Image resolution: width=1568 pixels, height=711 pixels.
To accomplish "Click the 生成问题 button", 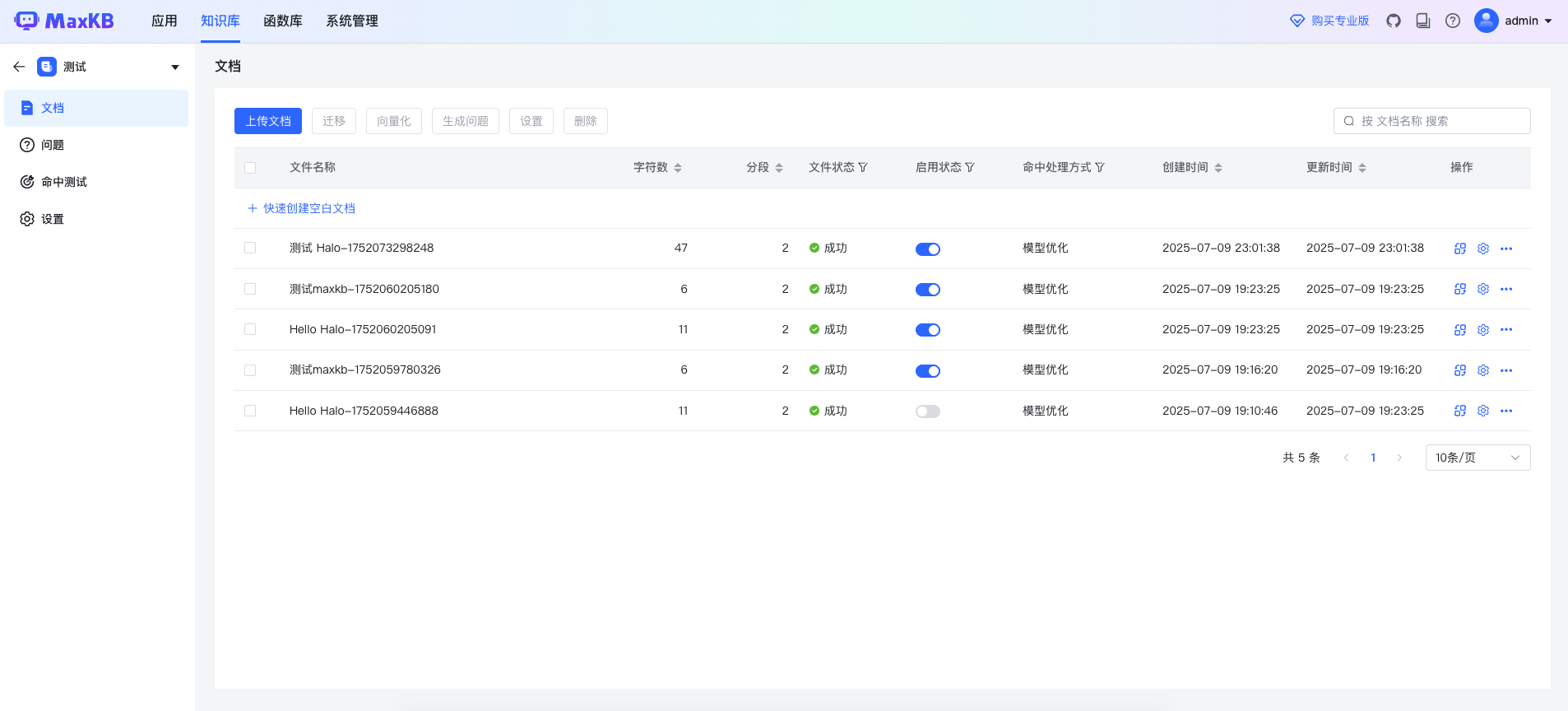I will [x=466, y=121].
